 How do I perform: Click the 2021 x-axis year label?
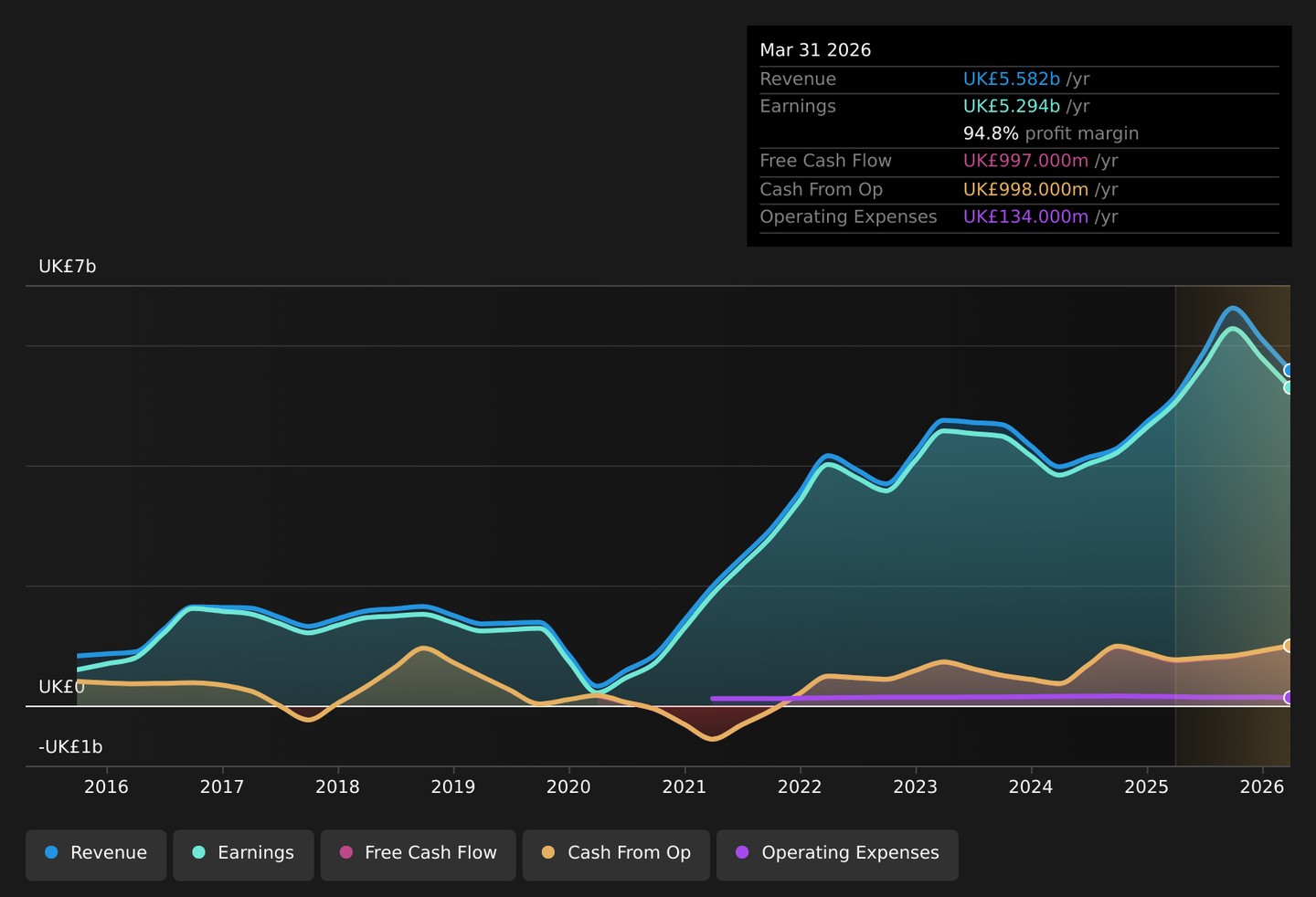(685, 787)
